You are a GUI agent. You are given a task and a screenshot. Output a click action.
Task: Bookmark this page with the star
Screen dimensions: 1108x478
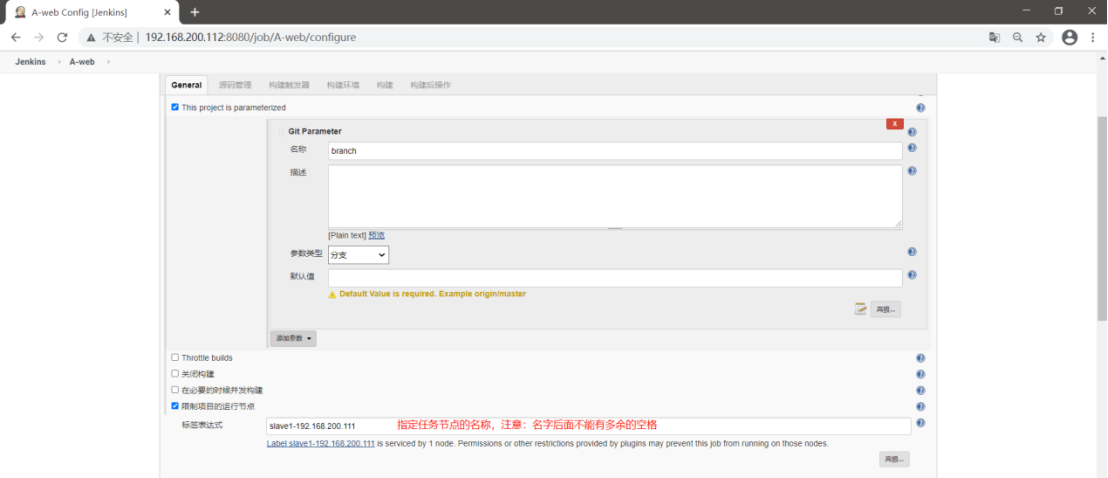tap(1041, 37)
